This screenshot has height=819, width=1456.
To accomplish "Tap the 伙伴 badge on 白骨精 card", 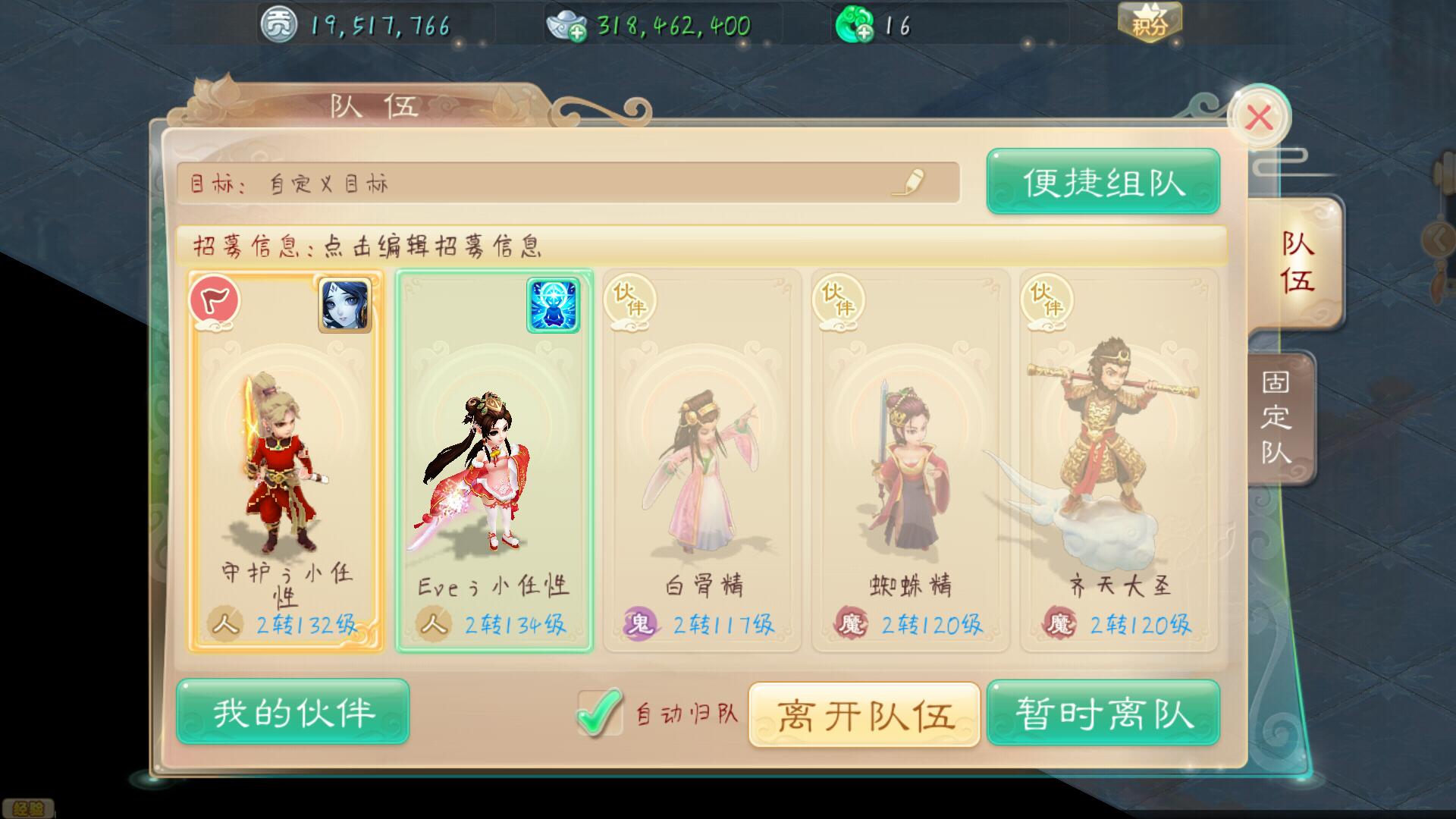I will (629, 303).
